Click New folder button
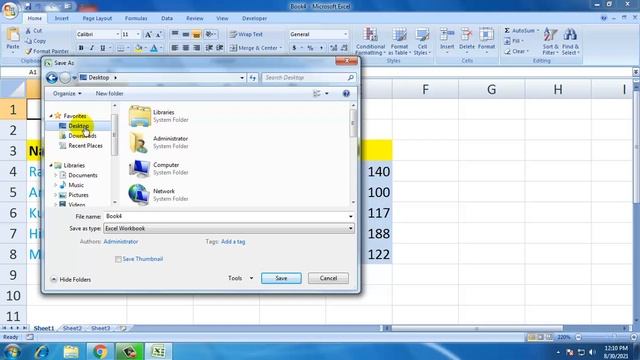This screenshot has width=640, height=360. 109,93
